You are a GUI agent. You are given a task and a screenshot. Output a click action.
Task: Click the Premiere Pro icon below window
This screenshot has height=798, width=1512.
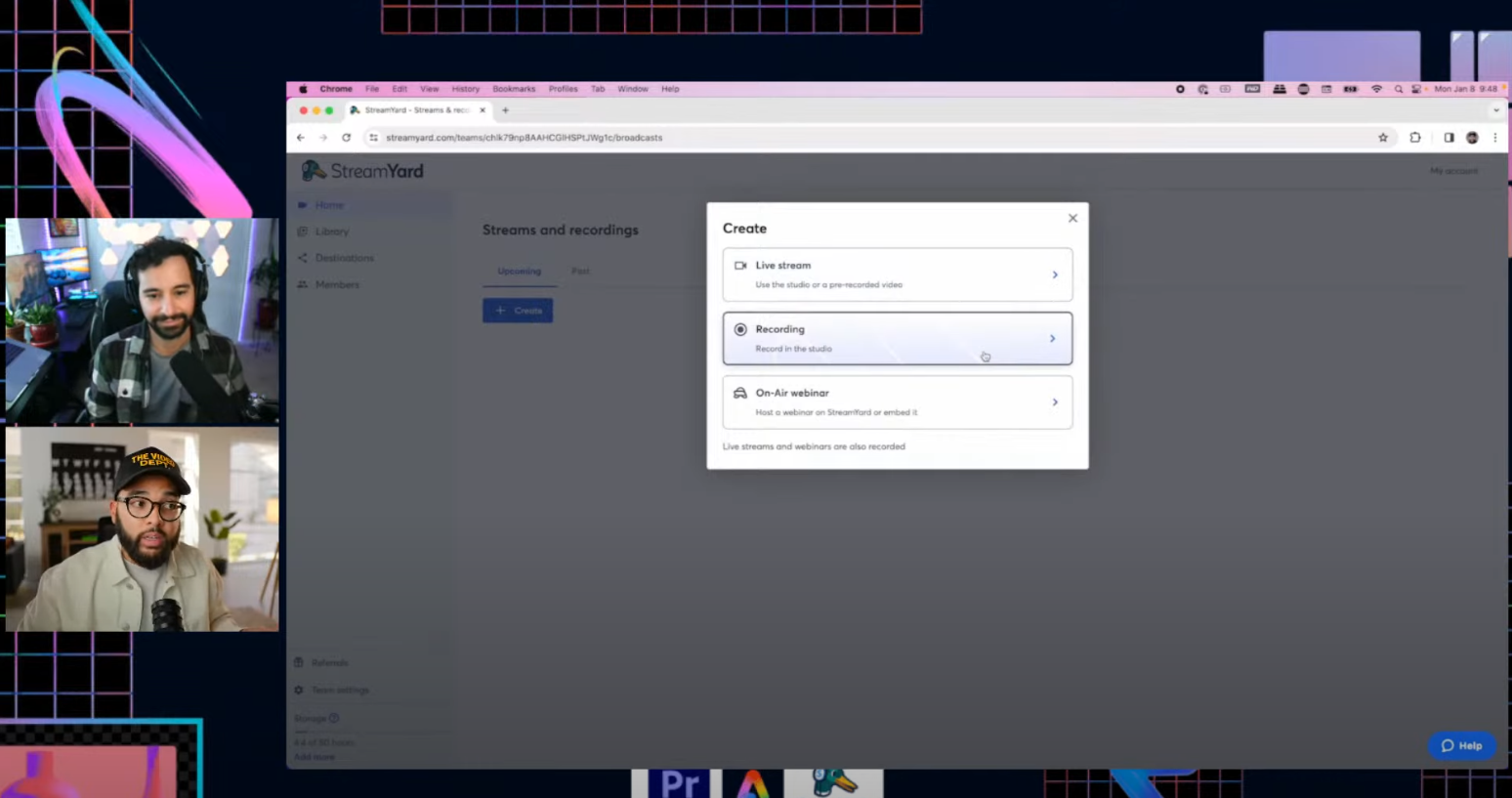pyautogui.click(x=679, y=783)
